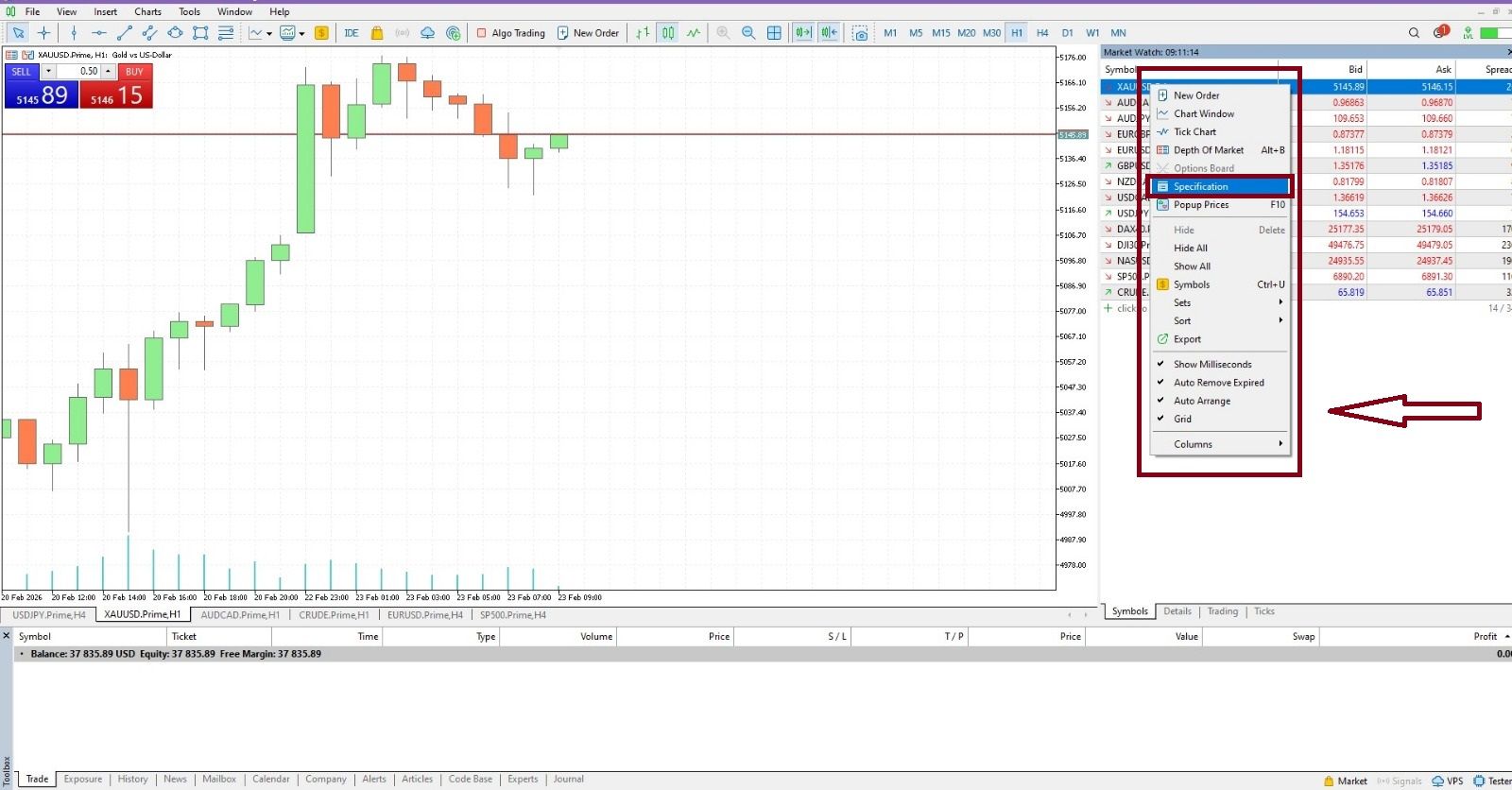The height and width of the screenshot is (790, 1512).
Task: Select the trendline drawing tool
Action: pos(124,33)
